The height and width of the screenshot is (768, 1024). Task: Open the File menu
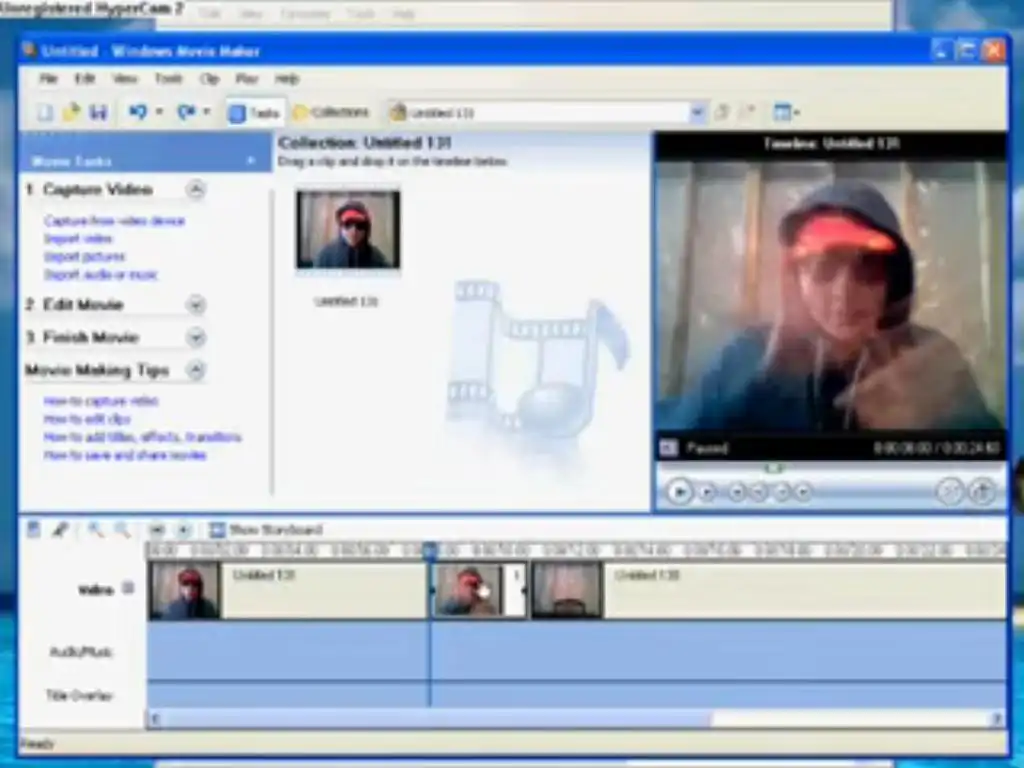[48, 79]
